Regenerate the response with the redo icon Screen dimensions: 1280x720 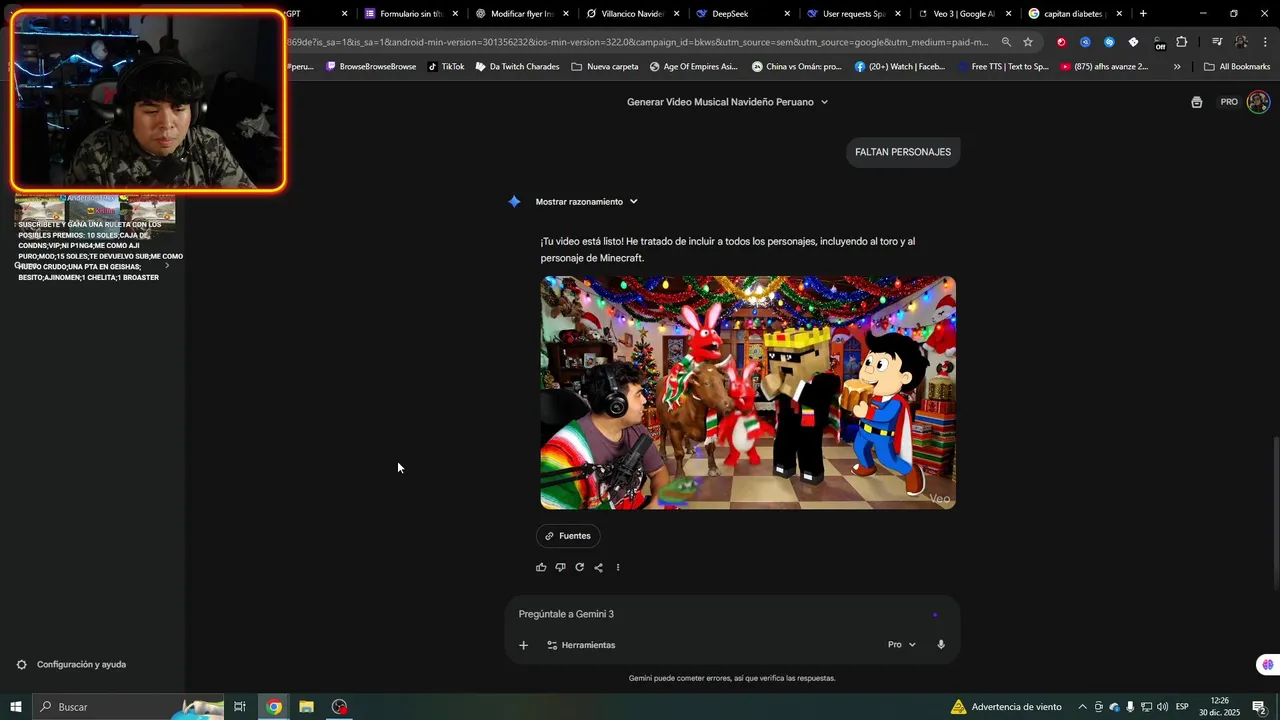579,567
